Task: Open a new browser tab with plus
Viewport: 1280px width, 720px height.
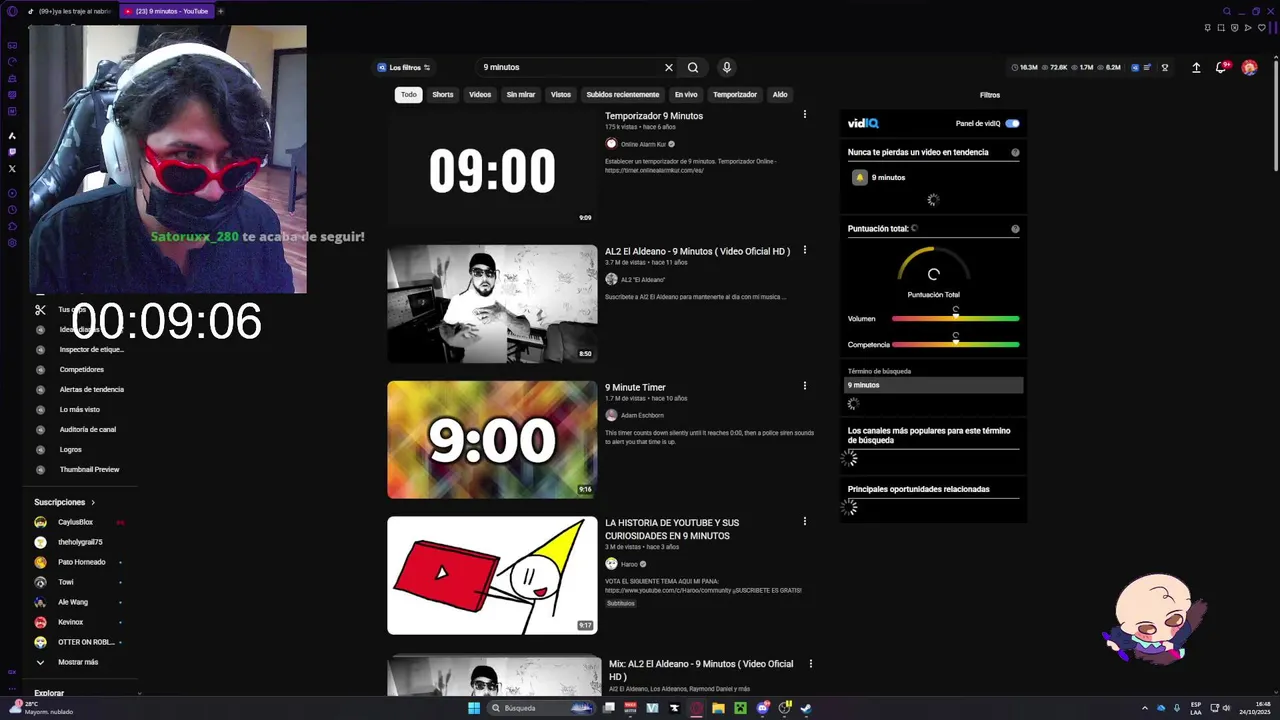Action: pos(220,11)
